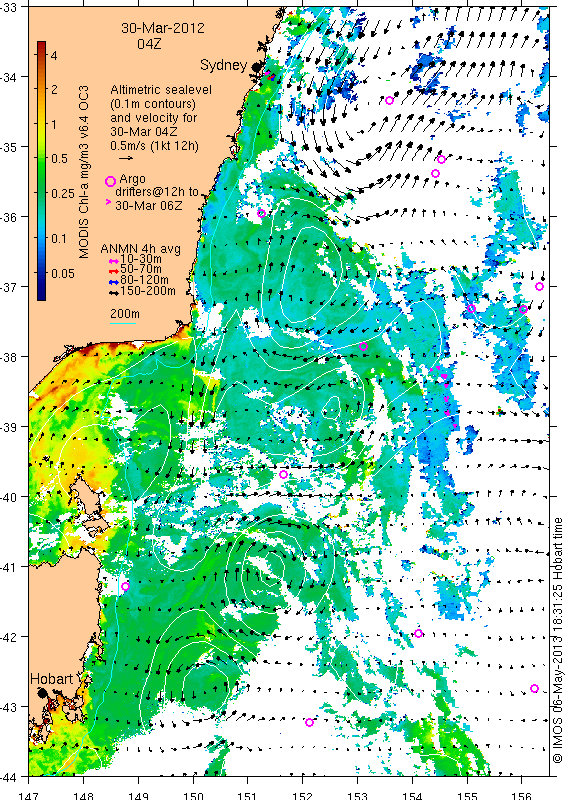Select Argo float circle near 34.3°S 153.6°E
Image resolution: width=570 pixels, height=800 pixels.
point(389,101)
